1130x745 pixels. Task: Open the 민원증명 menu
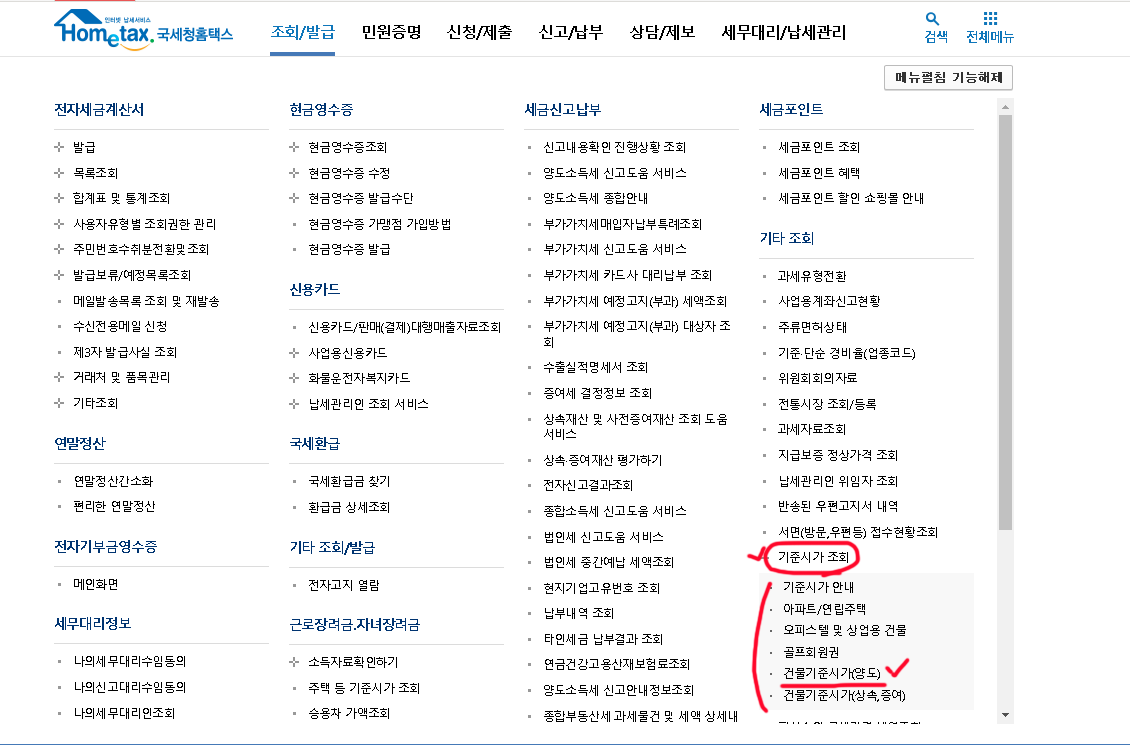(391, 32)
